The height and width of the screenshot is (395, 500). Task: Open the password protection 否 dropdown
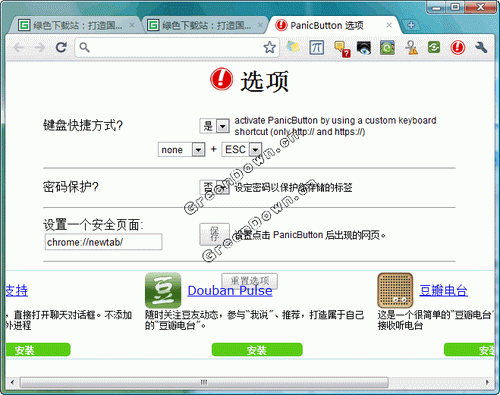(x=214, y=187)
